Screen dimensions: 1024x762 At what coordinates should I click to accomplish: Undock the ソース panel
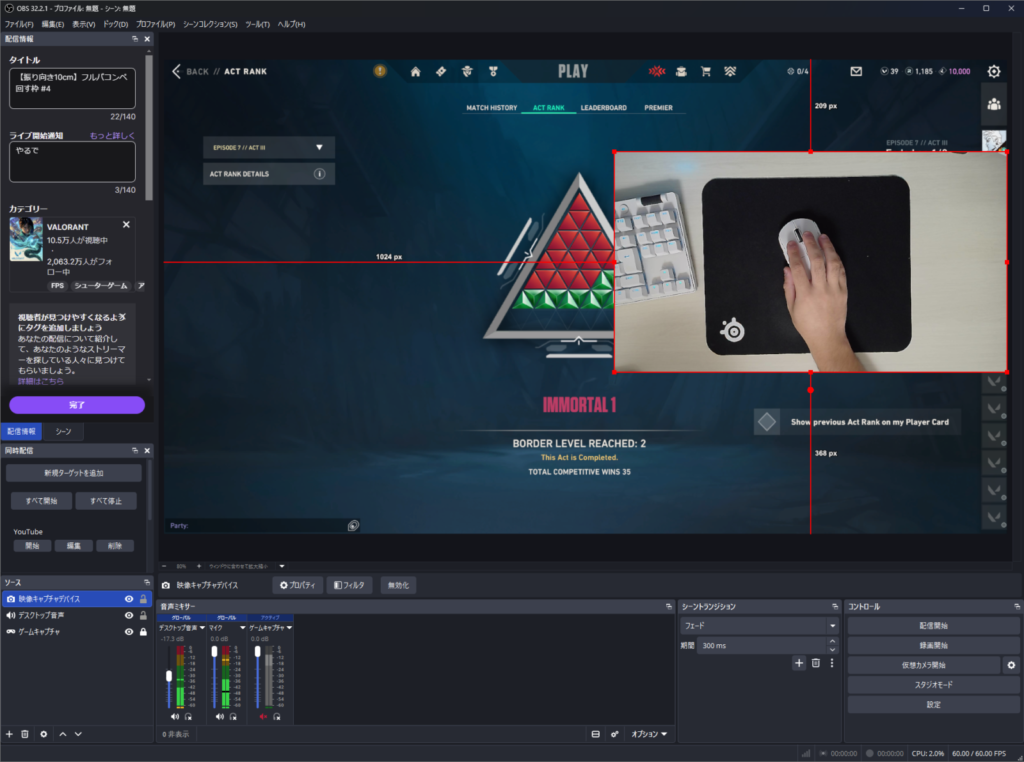[x=147, y=582]
